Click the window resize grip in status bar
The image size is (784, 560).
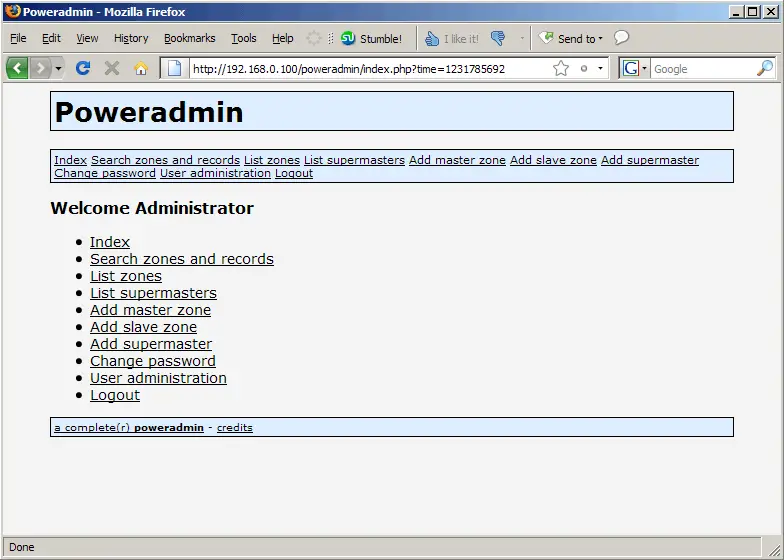(774, 550)
